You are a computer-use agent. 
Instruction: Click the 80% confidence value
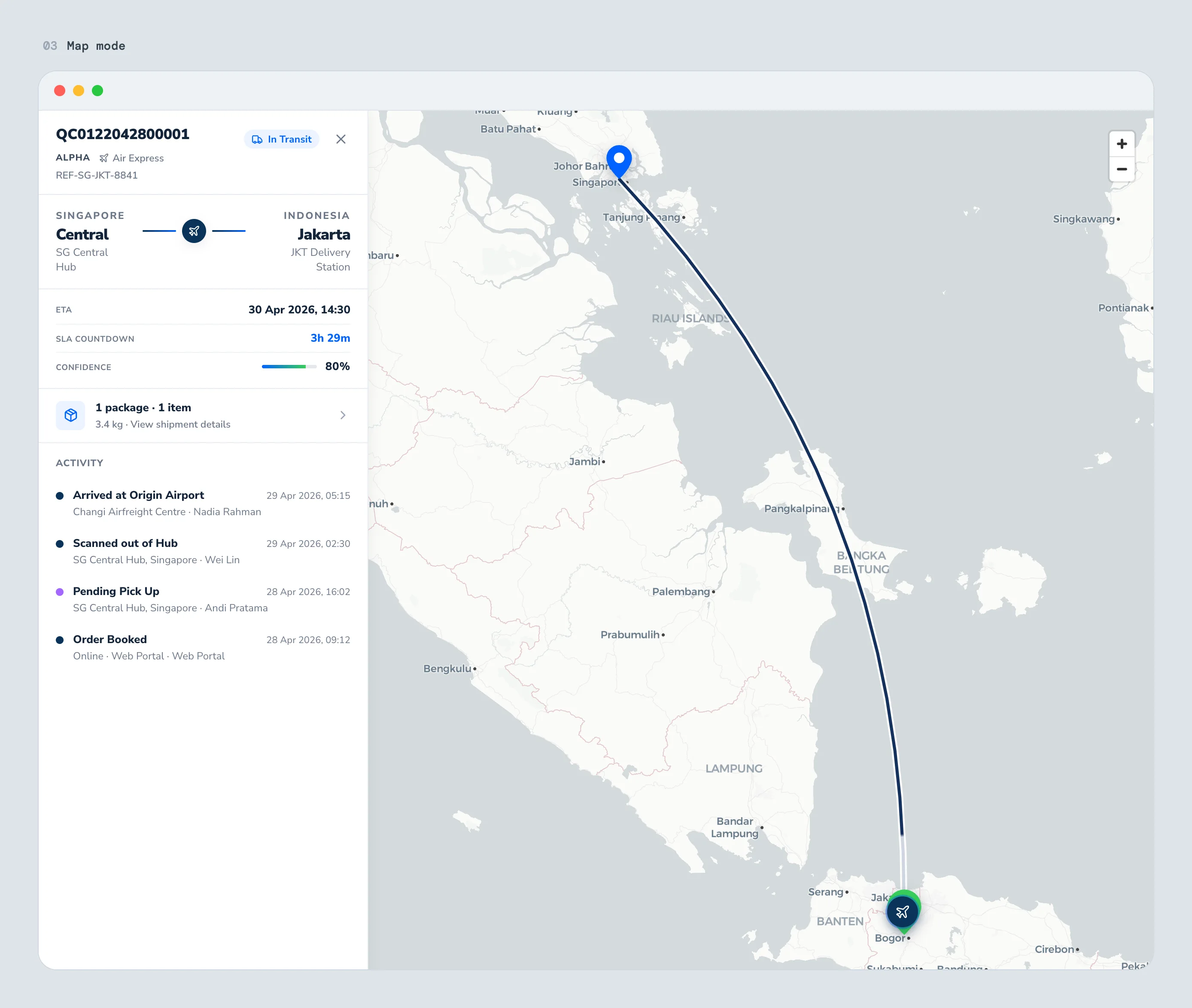(x=337, y=367)
